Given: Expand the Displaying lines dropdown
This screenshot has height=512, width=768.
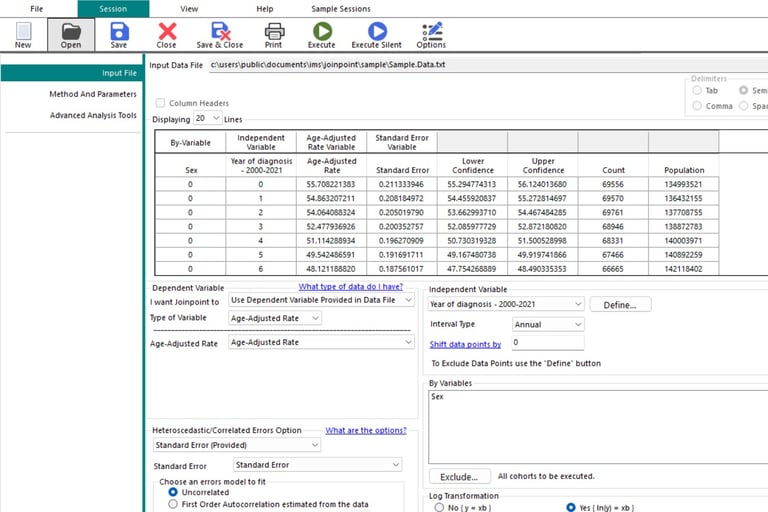Looking at the screenshot, I should [208, 119].
